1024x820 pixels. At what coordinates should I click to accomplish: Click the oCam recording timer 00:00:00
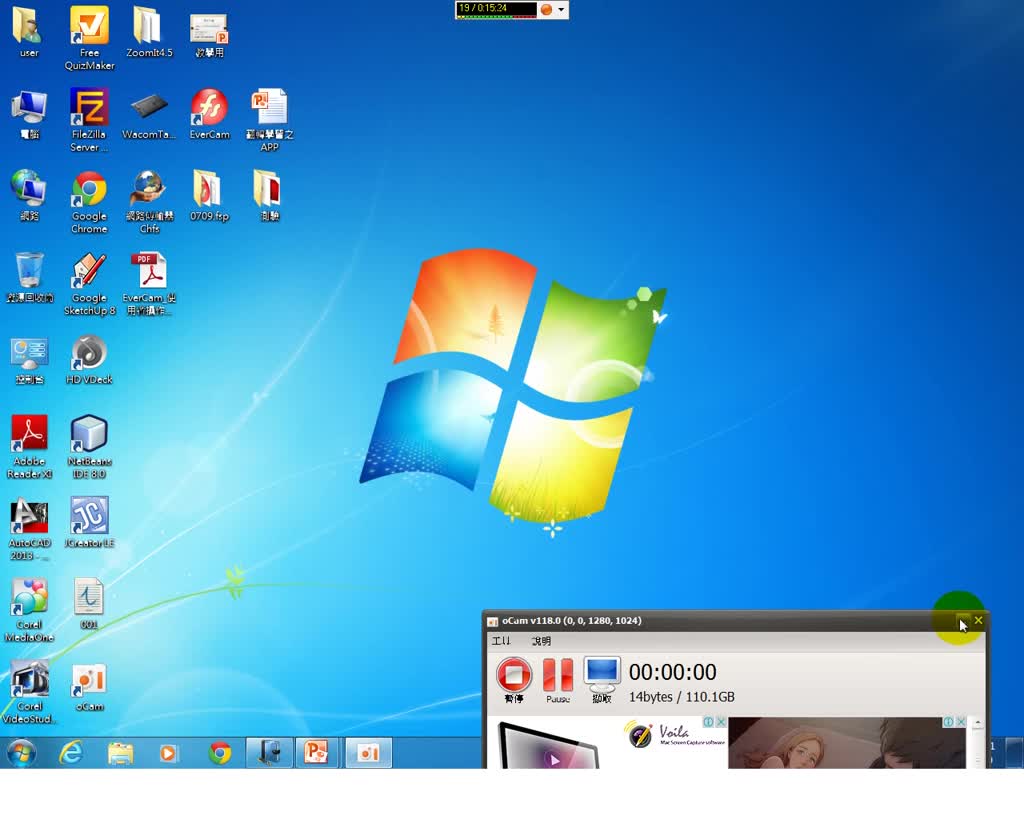coord(673,672)
